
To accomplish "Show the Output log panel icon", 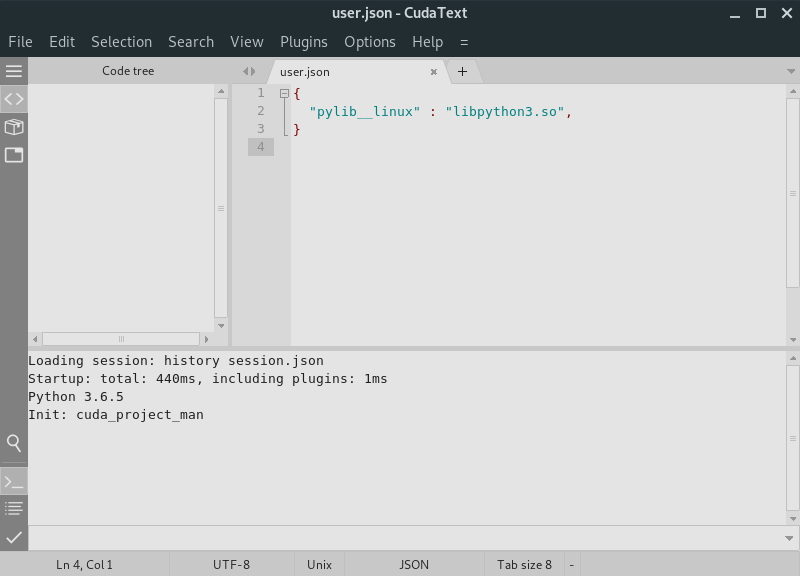I will (x=13, y=507).
